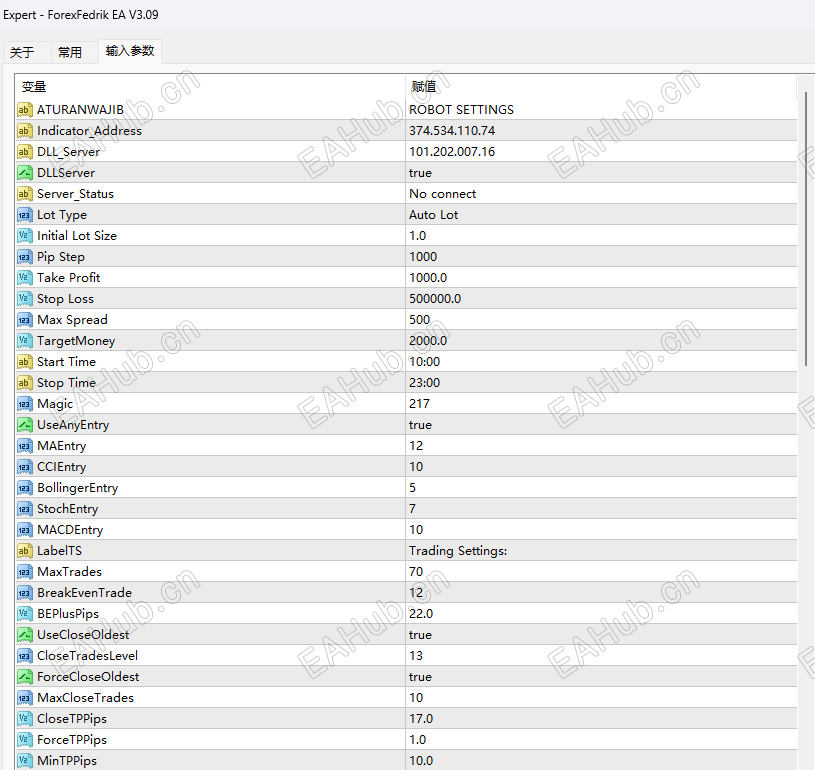Select the CloseTradesLevel value 13

pyautogui.click(x=601, y=656)
